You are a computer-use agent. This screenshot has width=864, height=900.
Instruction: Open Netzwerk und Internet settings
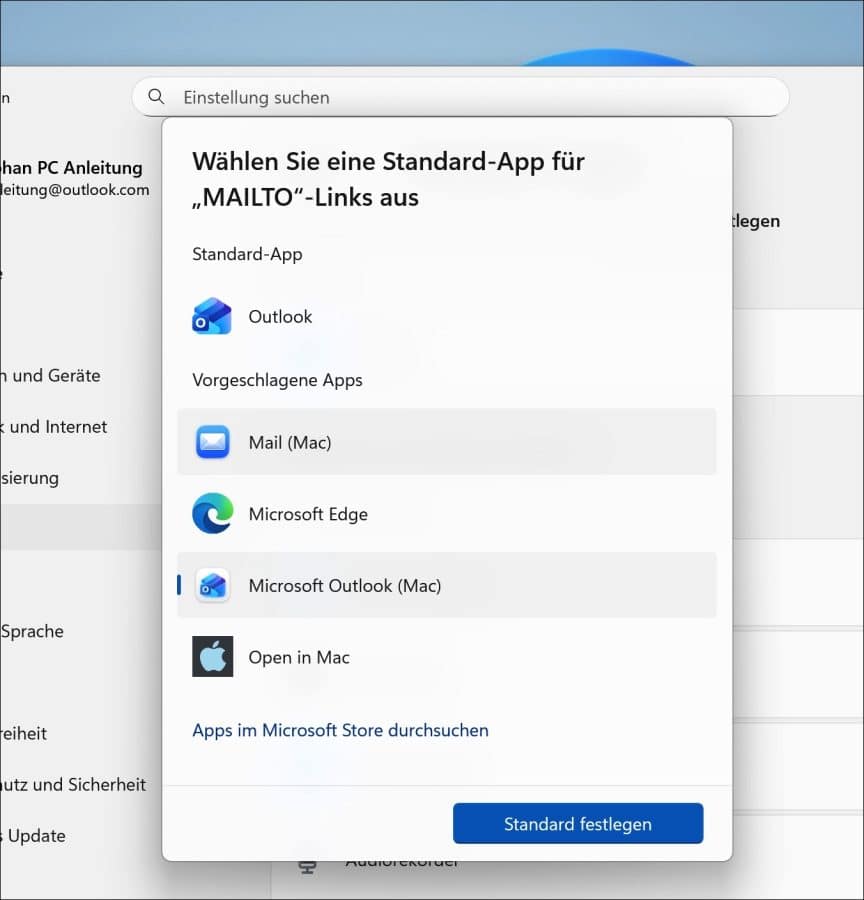point(53,426)
